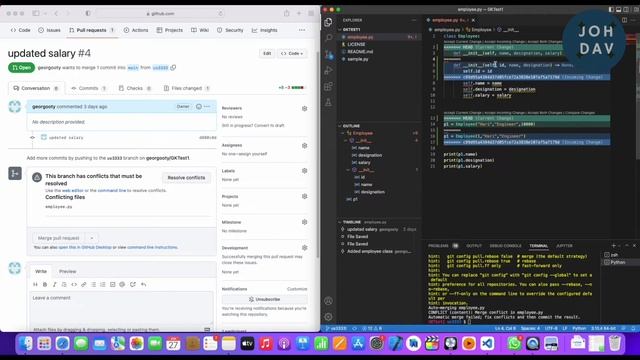This screenshot has height=360, width=640.
Task: Click the Edit button beside PR title
Action: (267, 53)
